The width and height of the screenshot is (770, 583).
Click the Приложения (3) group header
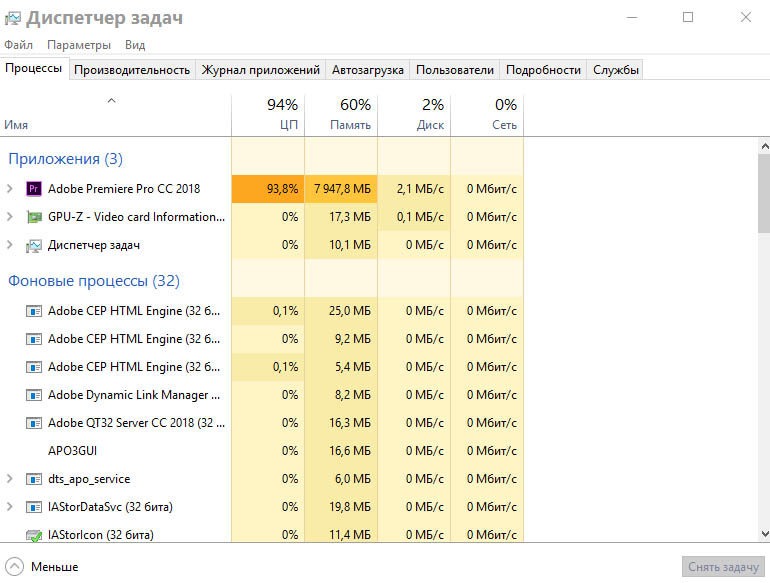click(65, 159)
